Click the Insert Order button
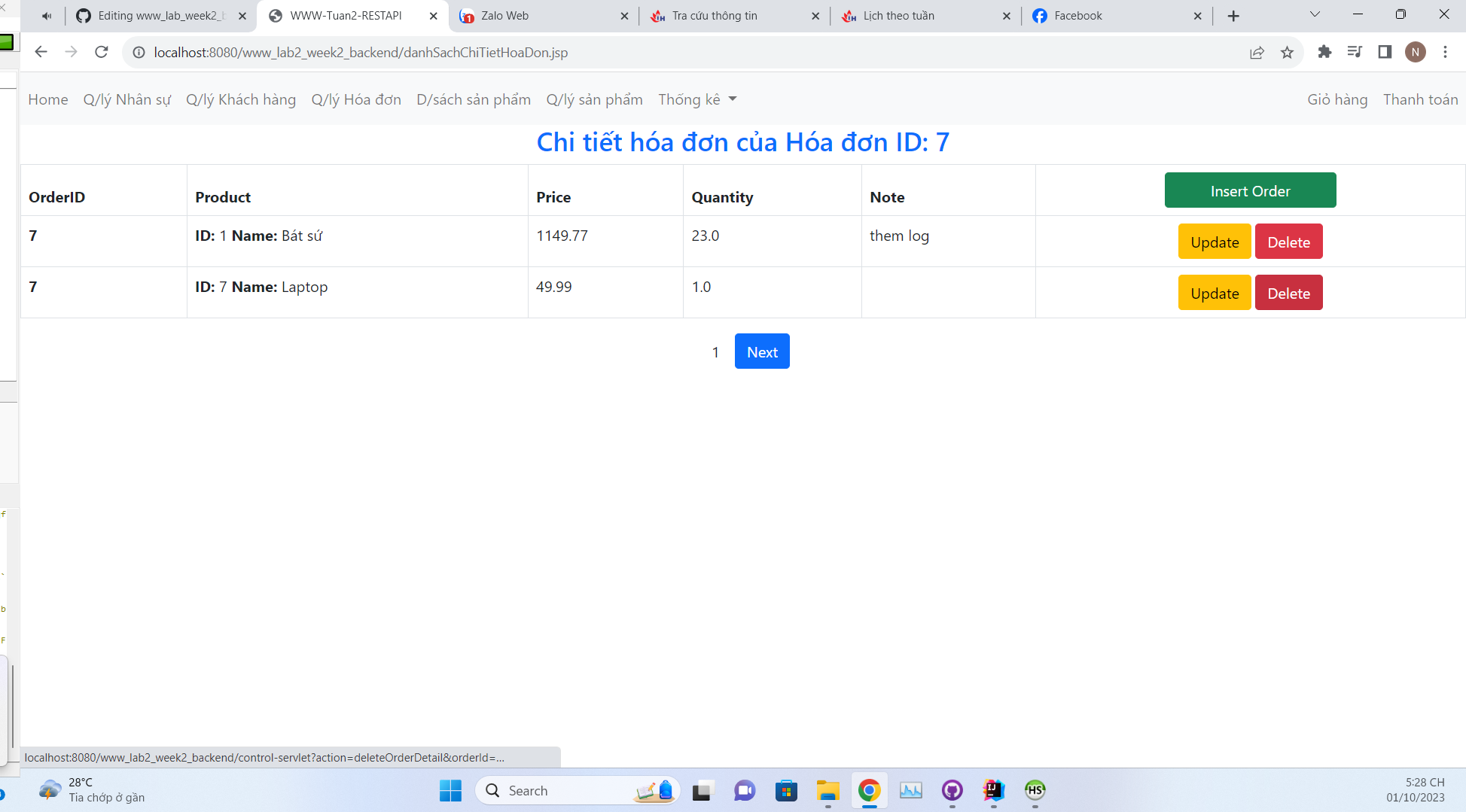 pyautogui.click(x=1250, y=190)
